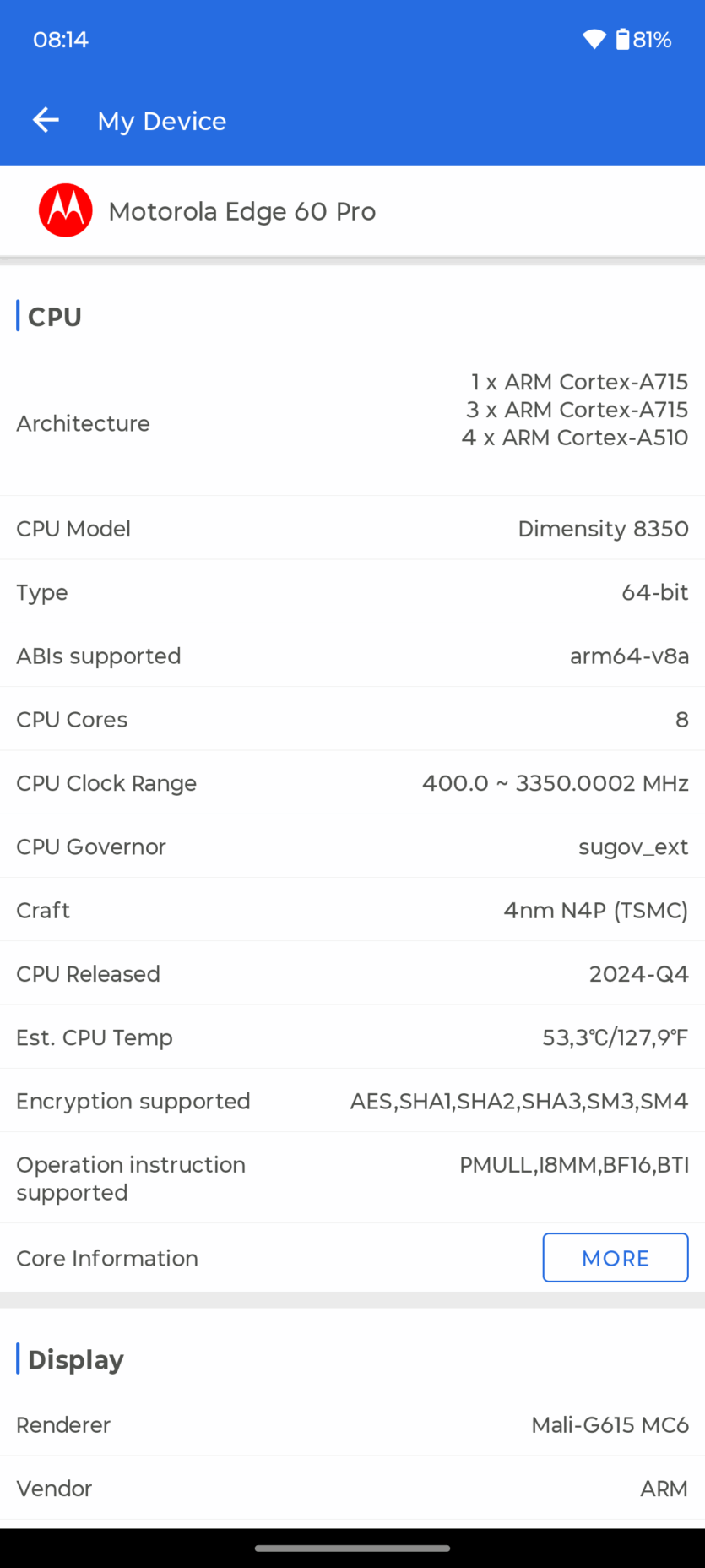Select the Motorola Edge 60 Pro name
This screenshot has height=1568, width=705.
(242, 211)
